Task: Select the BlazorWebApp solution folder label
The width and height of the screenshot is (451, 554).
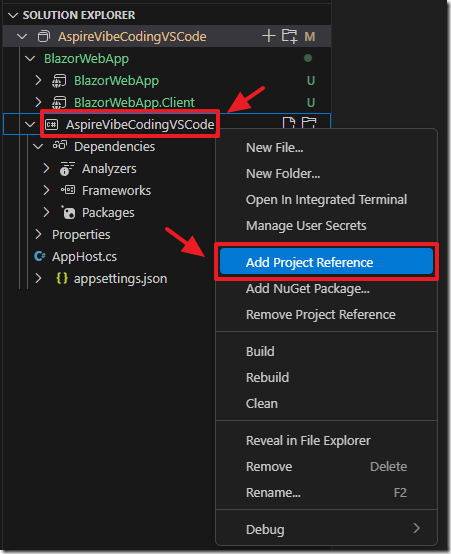Action: pos(86,59)
